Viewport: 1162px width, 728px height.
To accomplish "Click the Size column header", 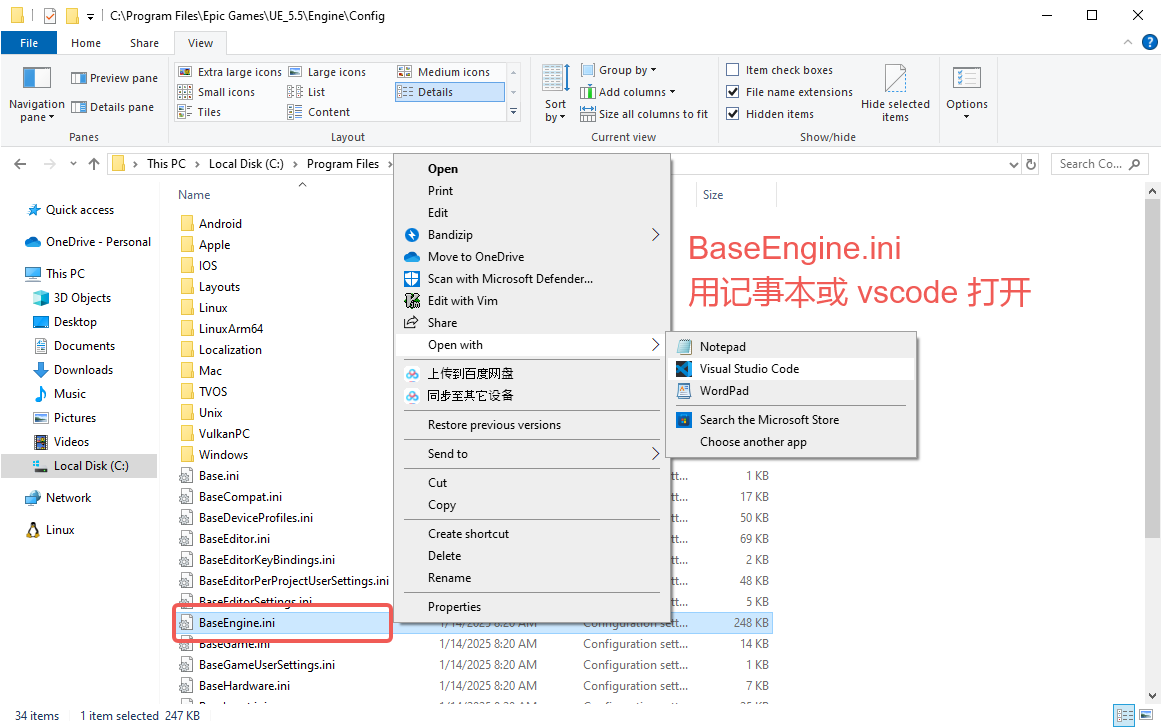I will tap(713, 195).
